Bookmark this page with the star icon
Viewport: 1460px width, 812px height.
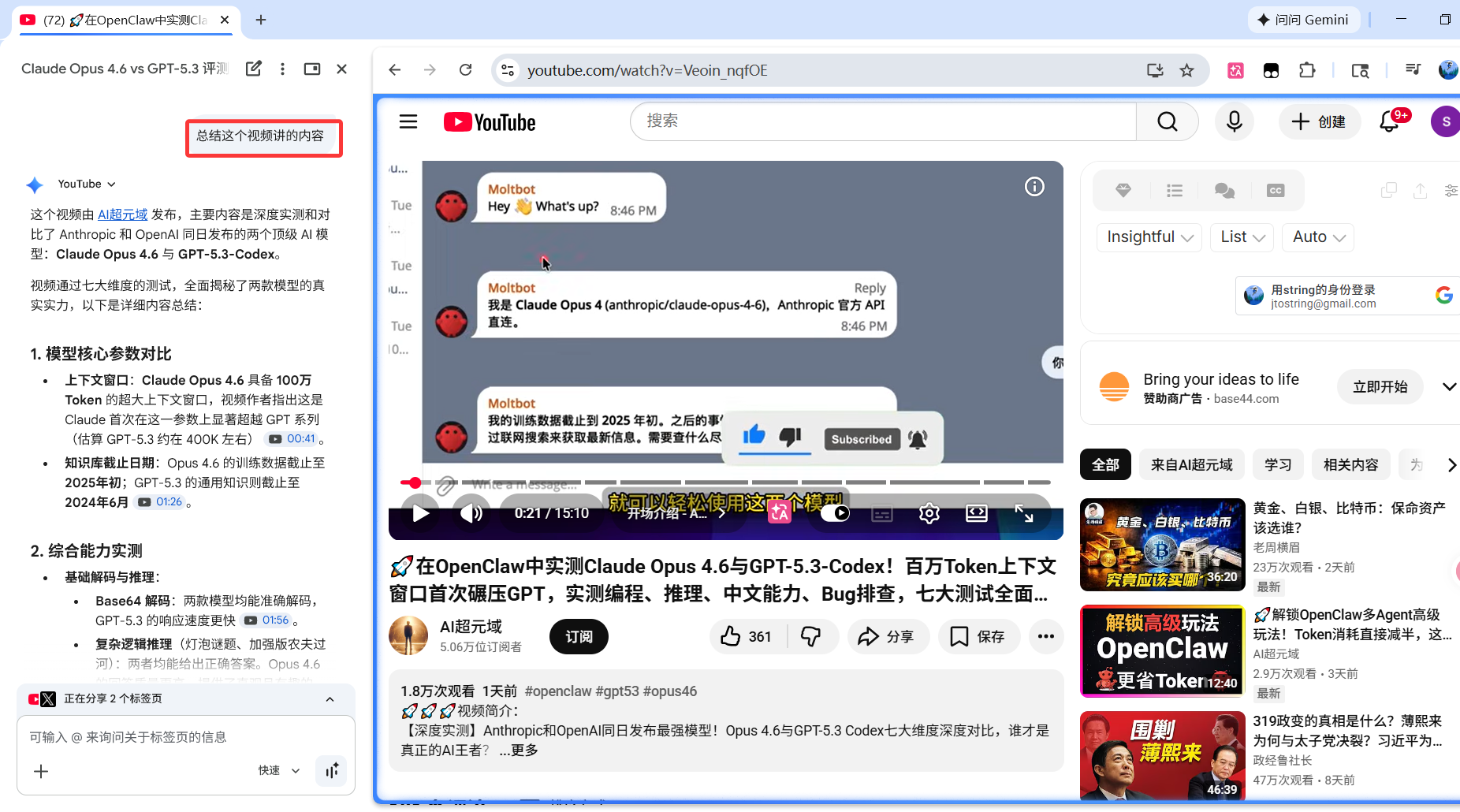1186,70
